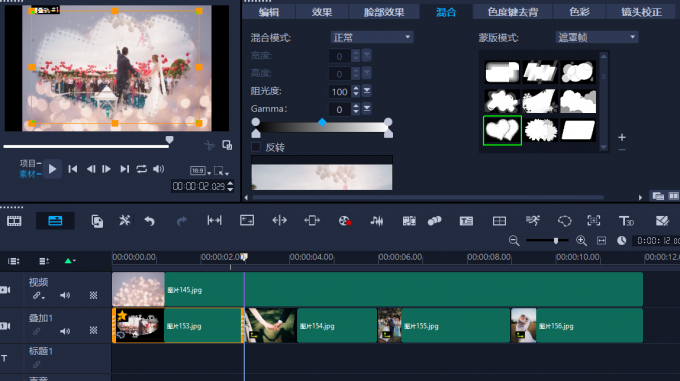Click blue gamma gradient slider handle
Image resolution: width=680 pixels, height=381 pixels.
(322, 122)
